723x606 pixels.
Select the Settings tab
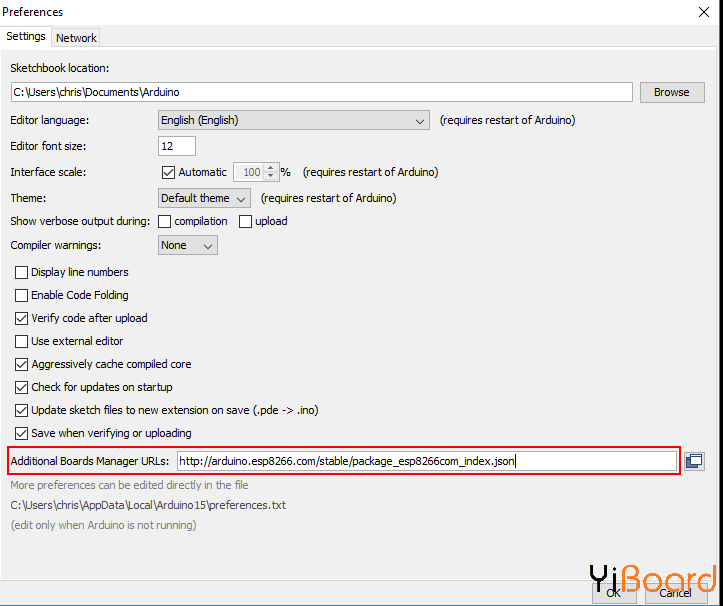[x=26, y=36]
